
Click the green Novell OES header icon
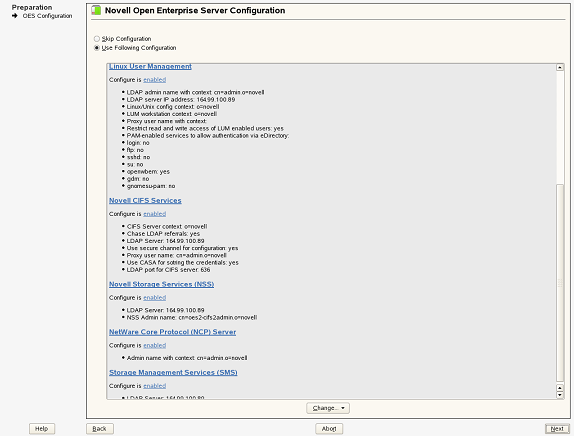click(96, 10)
